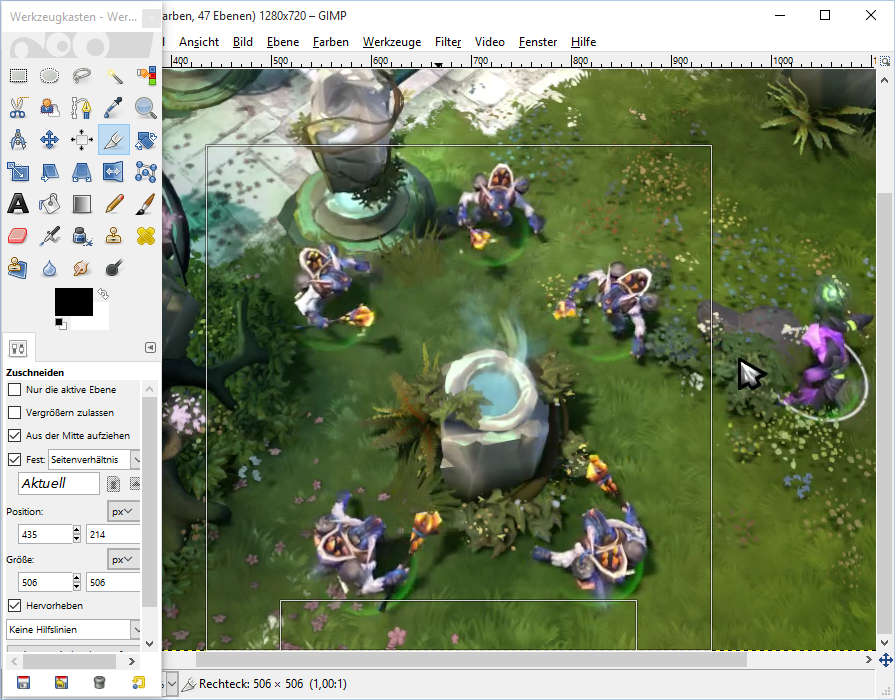Screen dimensions: 895x700
Task: Select the Perspective Clone tool
Action: (x=18, y=267)
